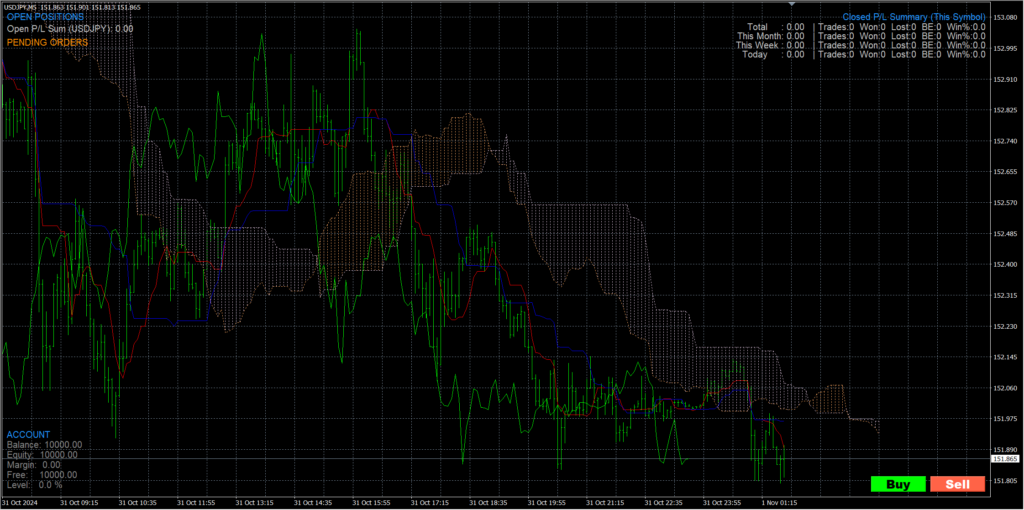Image resolution: width=1024 pixels, height=510 pixels.
Task: Click the Open P/L Sum (USDJPY) line
Action: pos(70,29)
